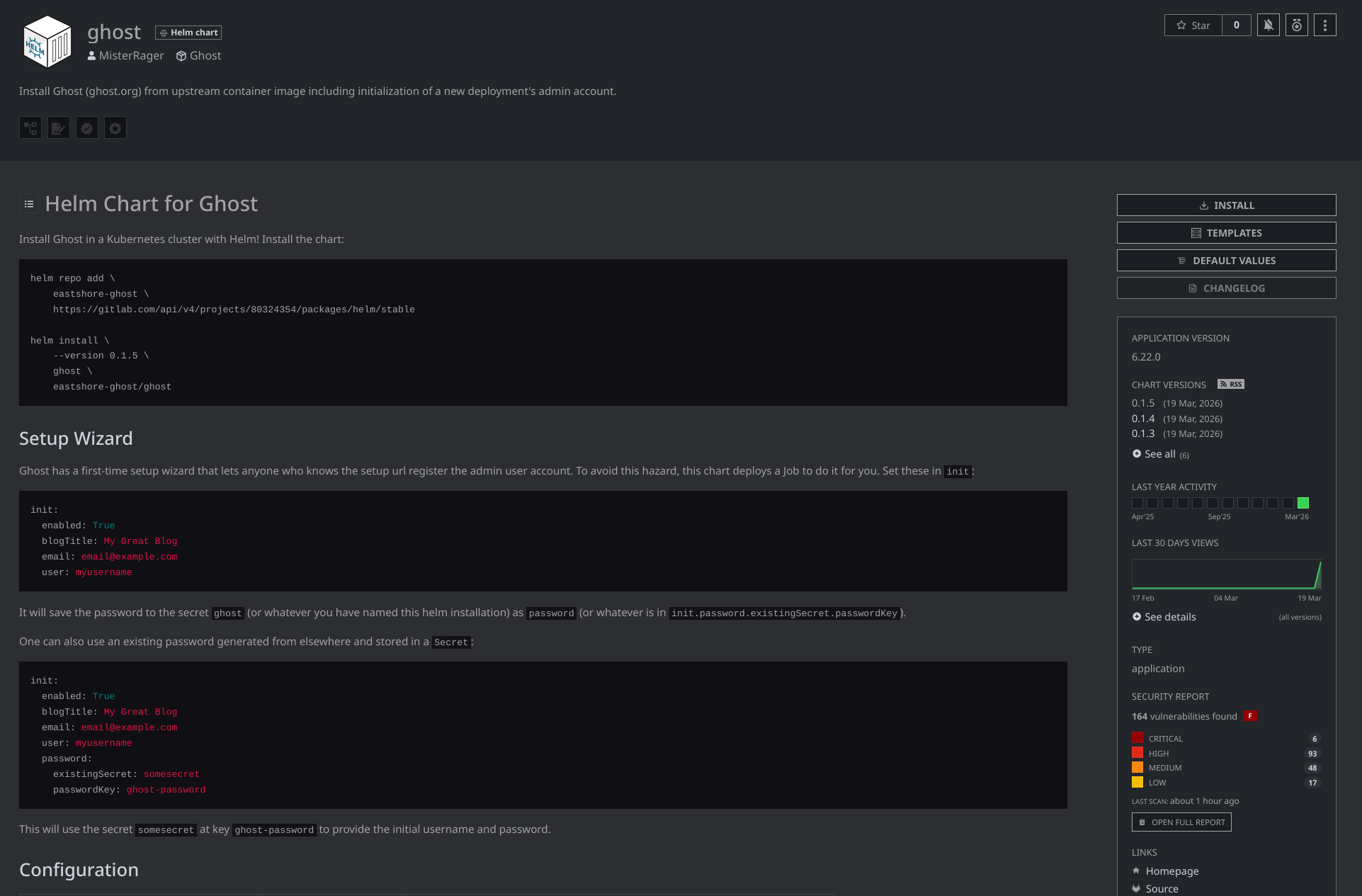Screen dimensions: 1362x896
Task: Click the signed package badge icon
Action: pyautogui.click(x=59, y=128)
